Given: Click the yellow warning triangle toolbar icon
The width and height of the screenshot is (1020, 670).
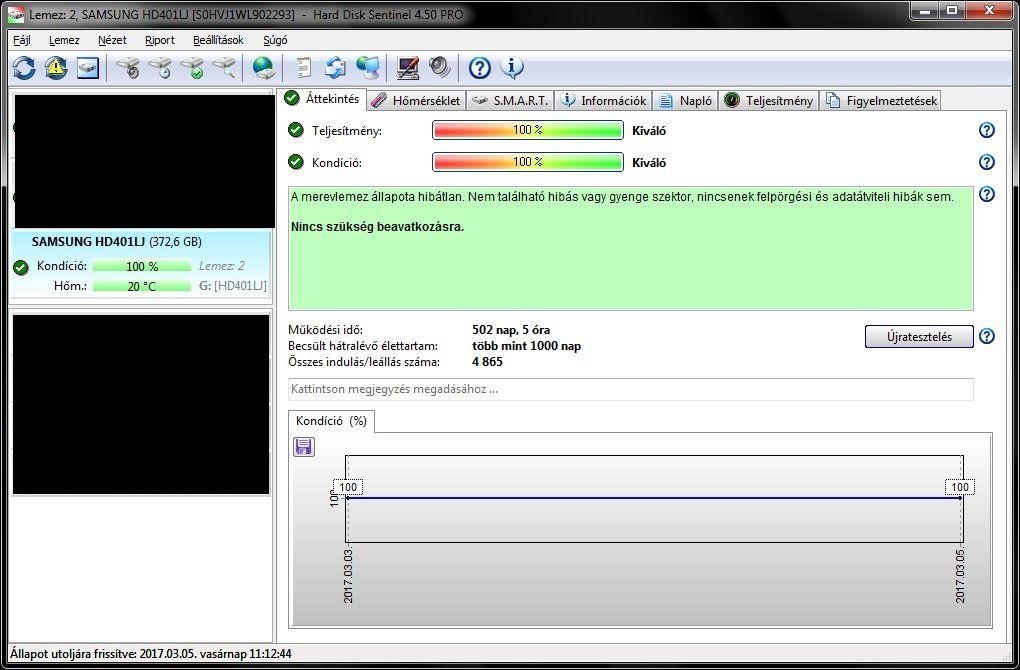Looking at the screenshot, I should click(x=56, y=68).
